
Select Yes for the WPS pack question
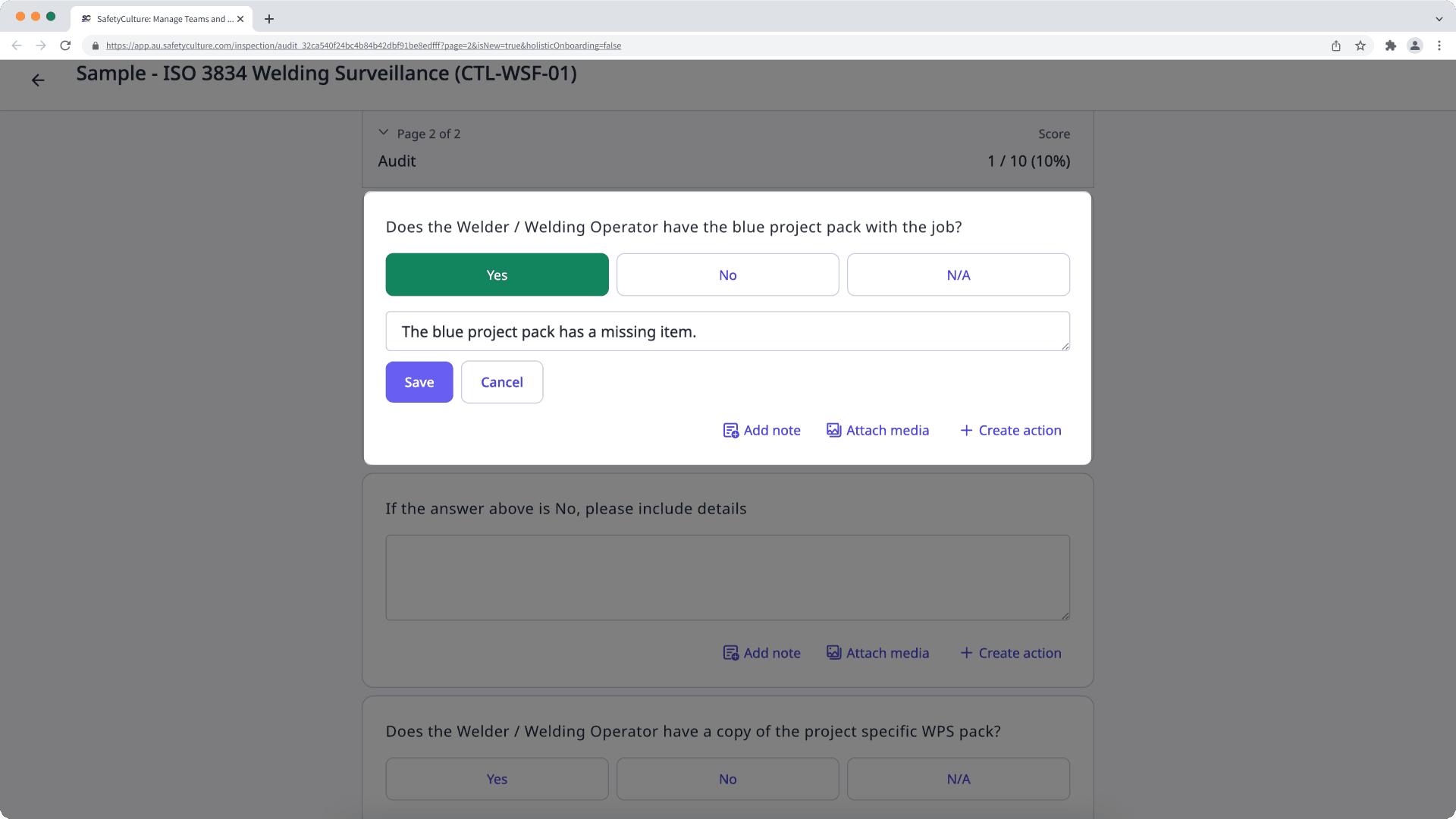(x=497, y=779)
